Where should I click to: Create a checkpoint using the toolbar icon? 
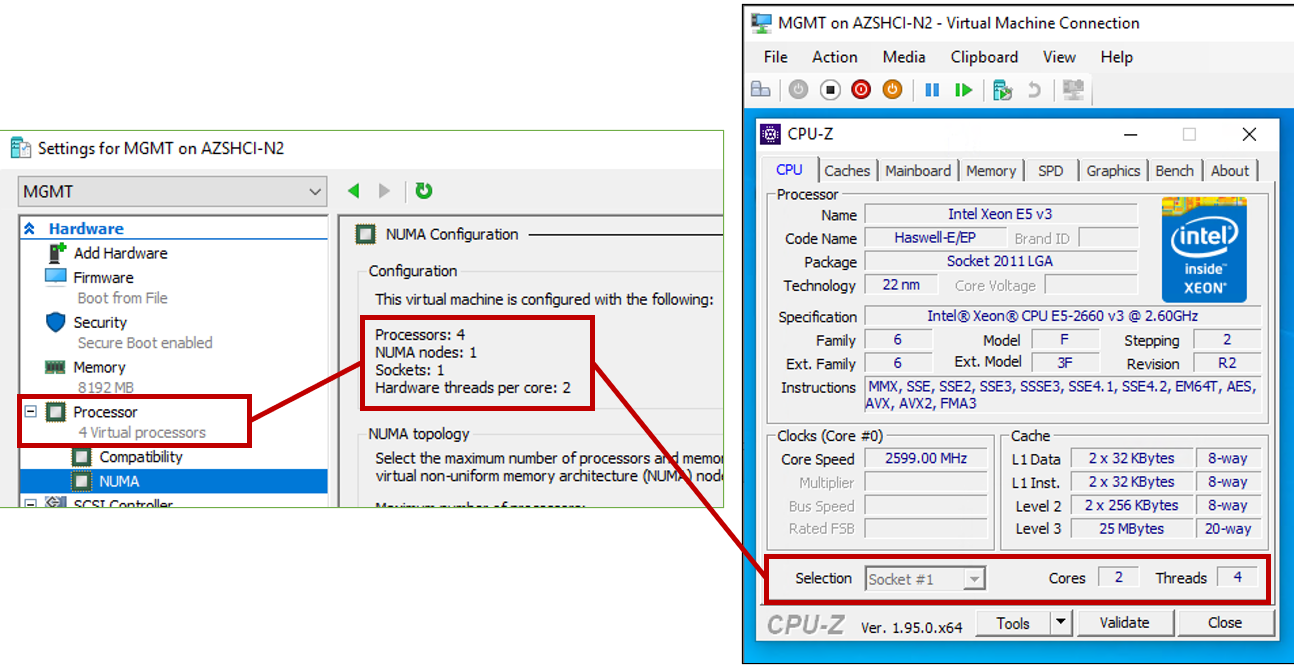coord(1002,90)
